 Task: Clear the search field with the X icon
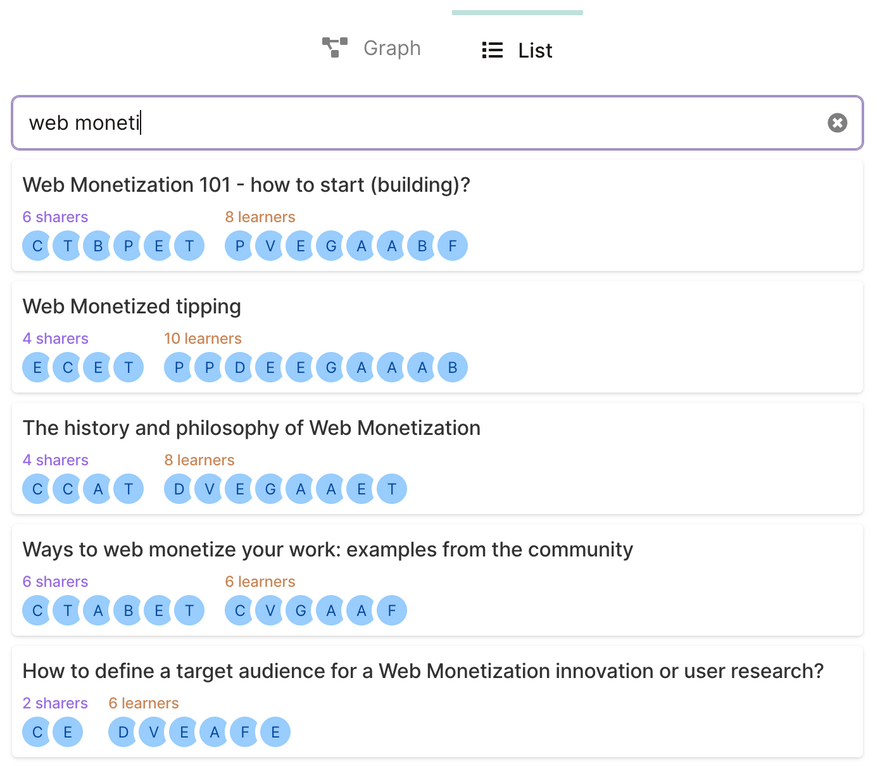click(837, 123)
